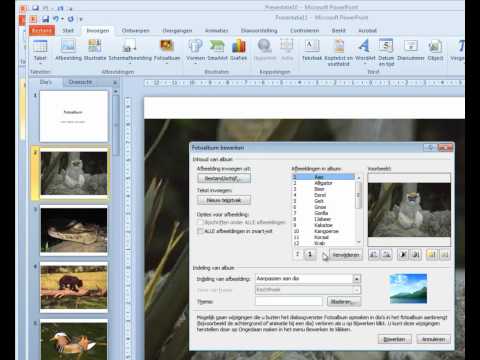Toggle 'ALLE afbeeldingen in zwart-wit' checkbox
The height and width of the screenshot is (360, 480).
pyautogui.click(x=200, y=231)
